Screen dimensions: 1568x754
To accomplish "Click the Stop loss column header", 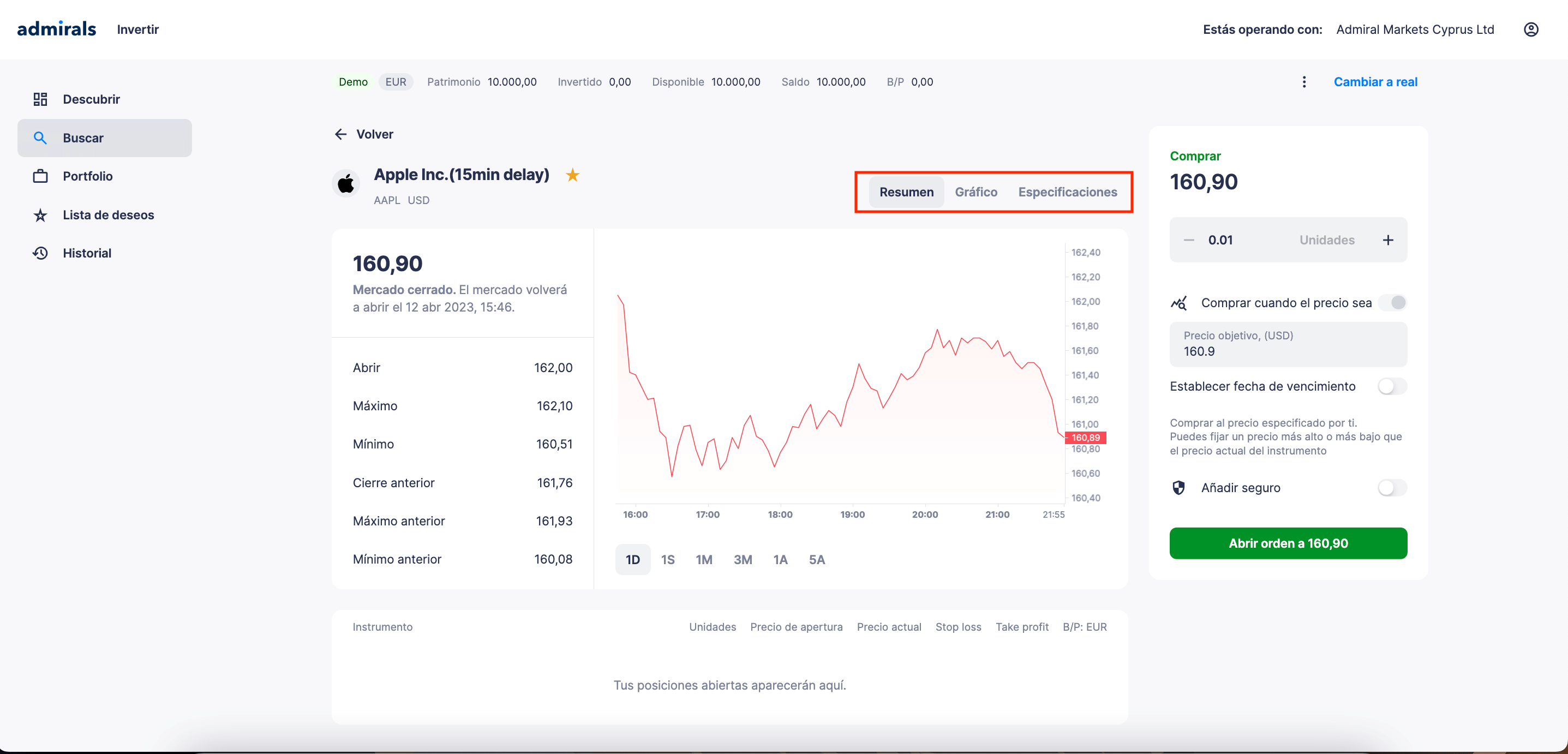I will (958, 627).
